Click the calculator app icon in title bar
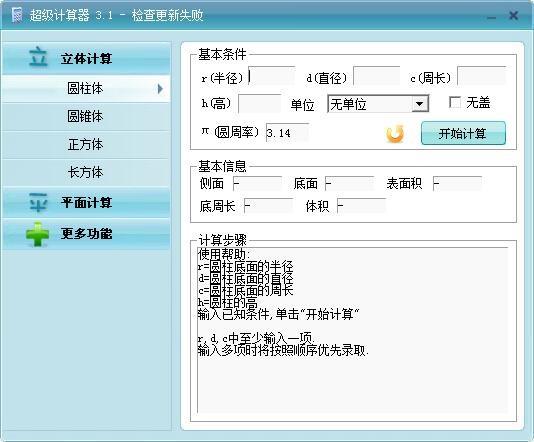Image resolution: width=534 pixels, height=442 pixels. point(16,15)
